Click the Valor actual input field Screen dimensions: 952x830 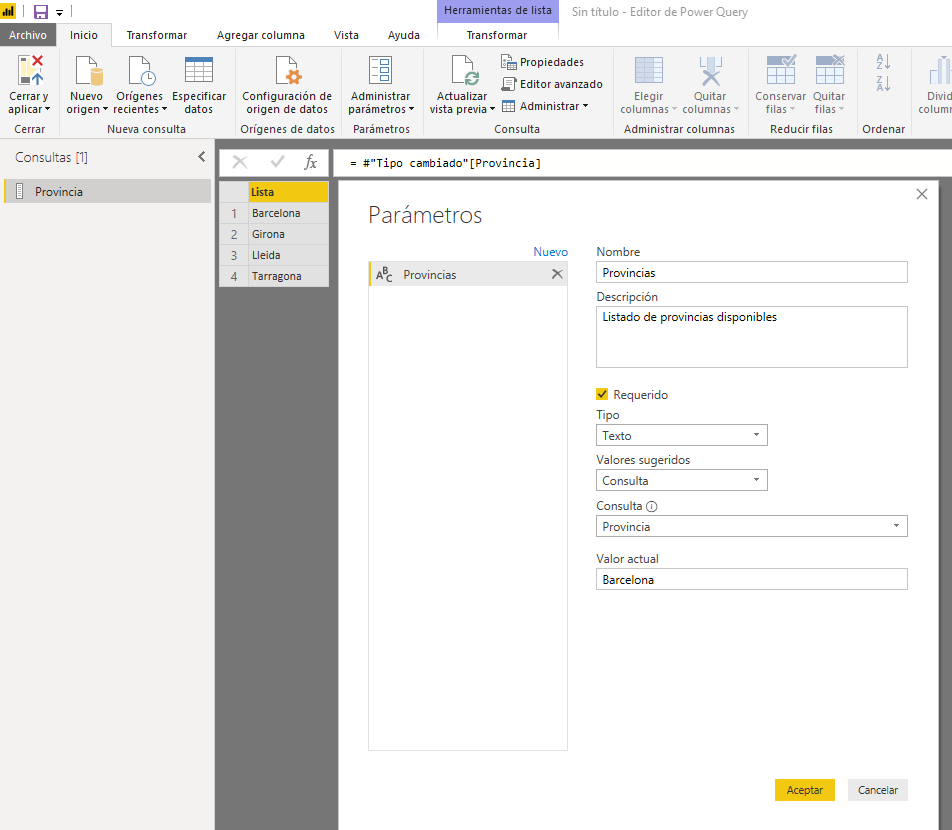(x=751, y=579)
